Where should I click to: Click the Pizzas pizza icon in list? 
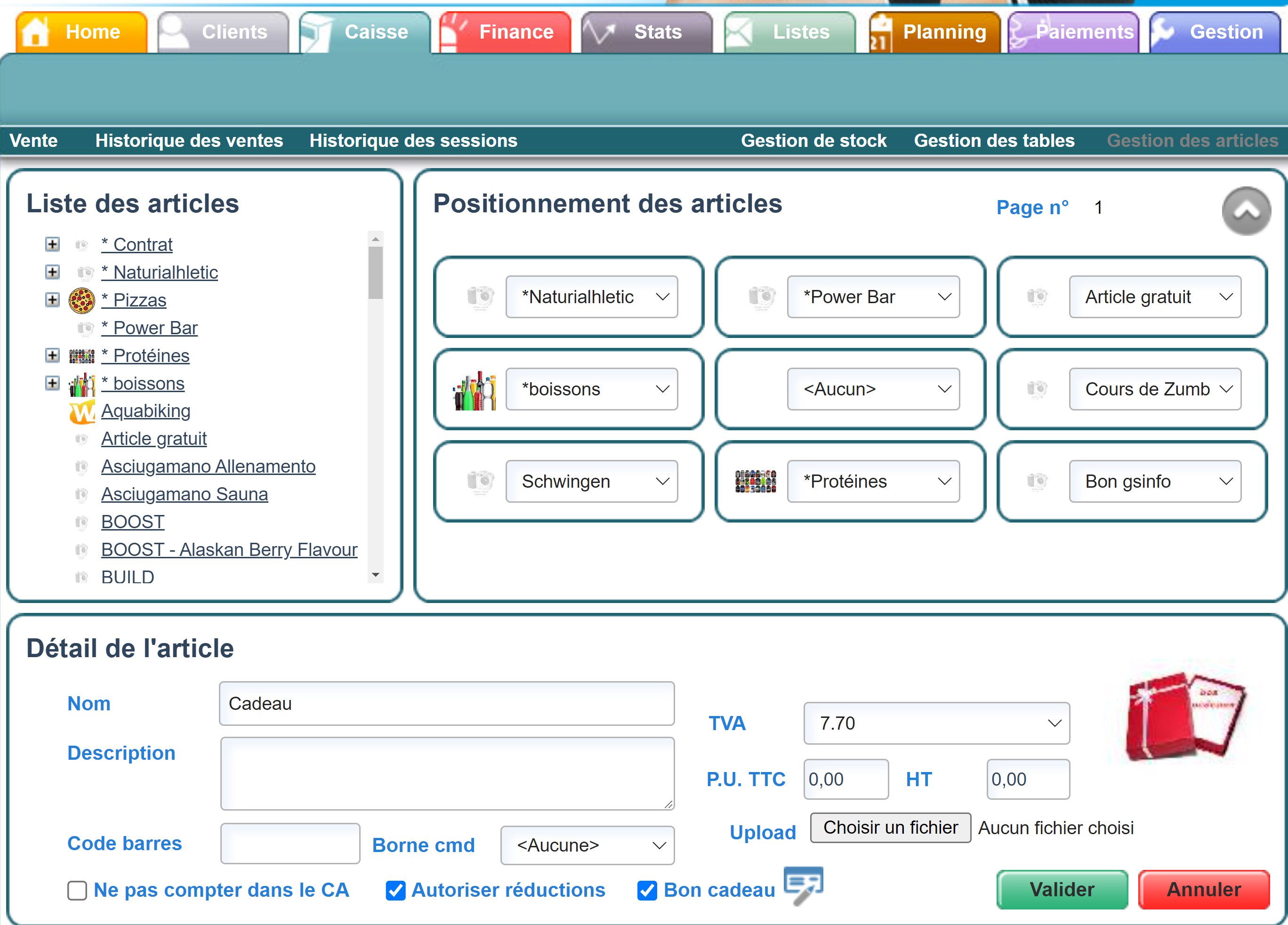pyautogui.click(x=82, y=300)
